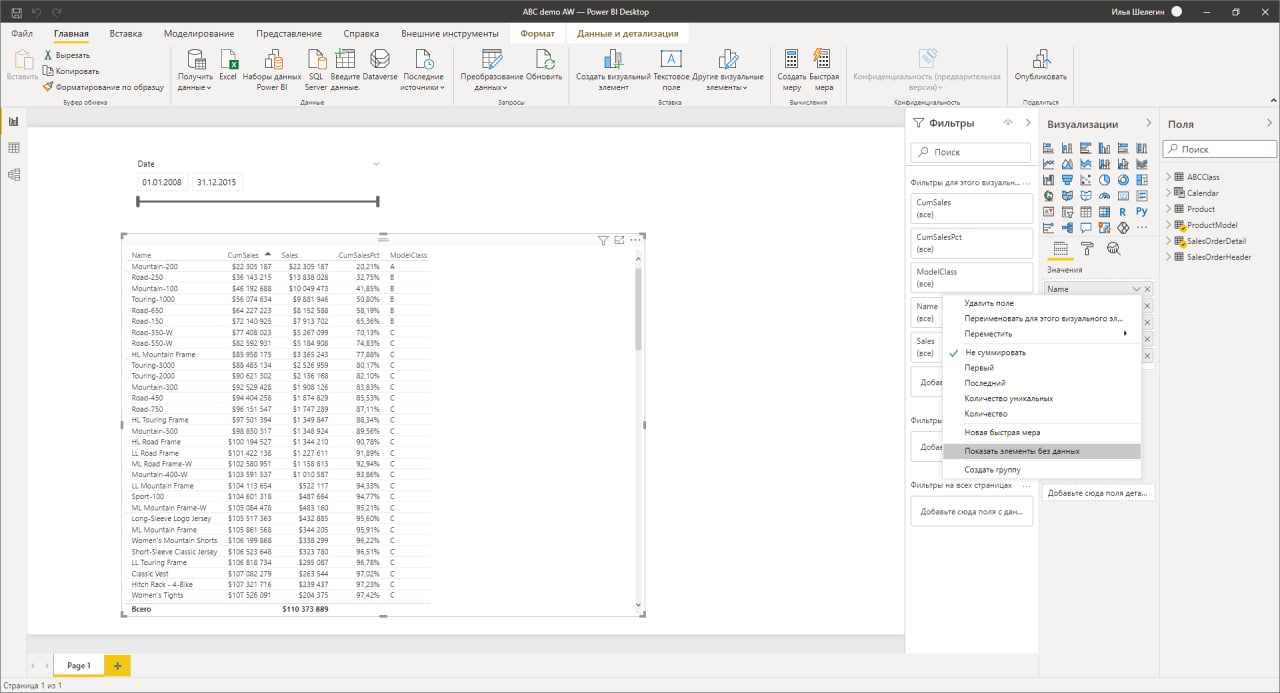Add a new page with plus button
Screen dimensions: 1280x693
coord(117,665)
